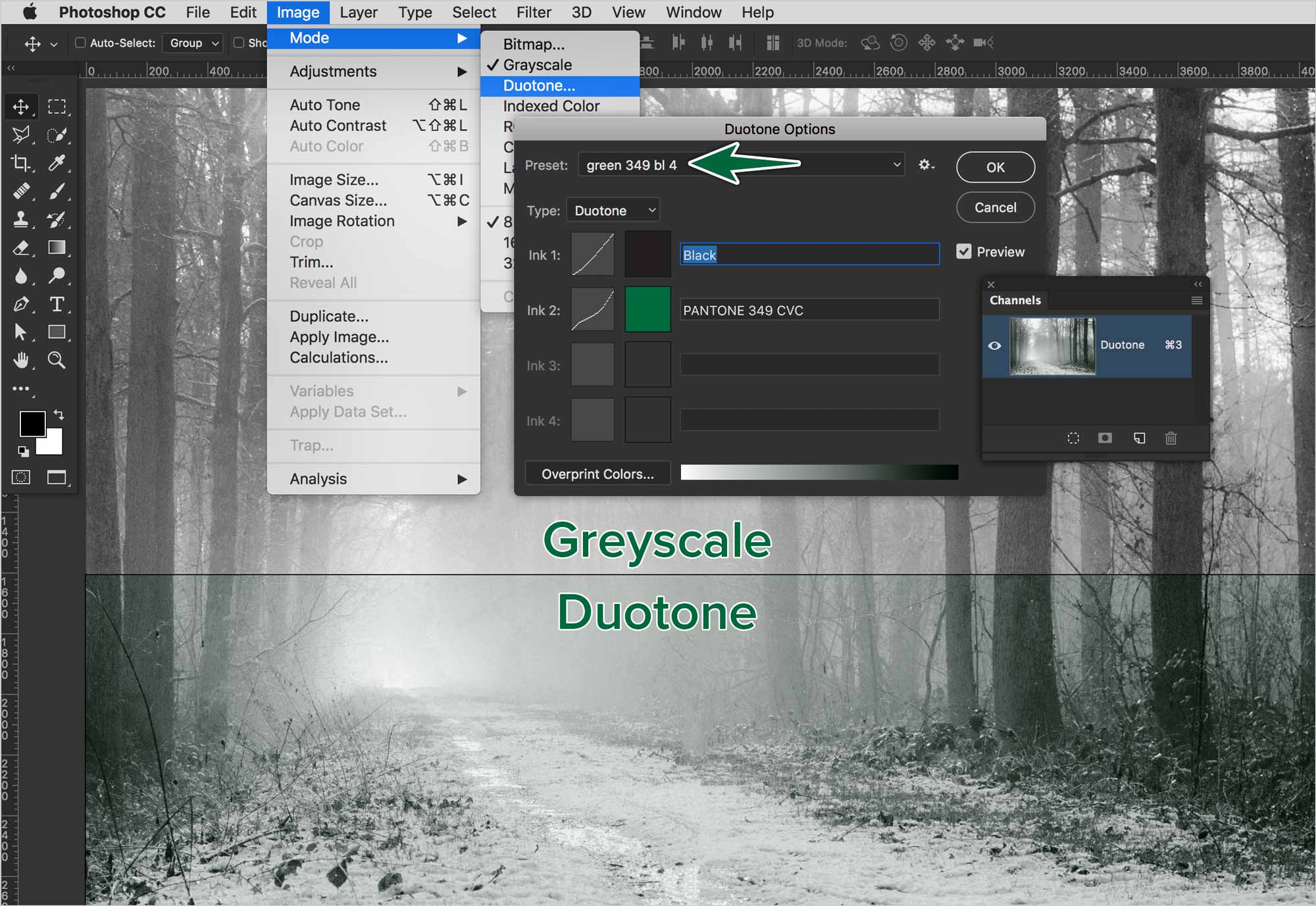Select the Clone Stamp tool

[21, 220]
